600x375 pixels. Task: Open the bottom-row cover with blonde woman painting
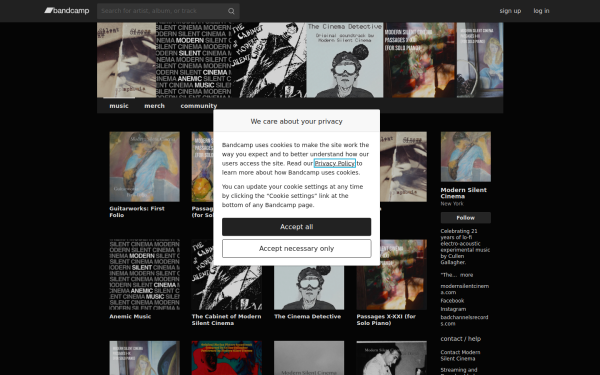point(144,358)
